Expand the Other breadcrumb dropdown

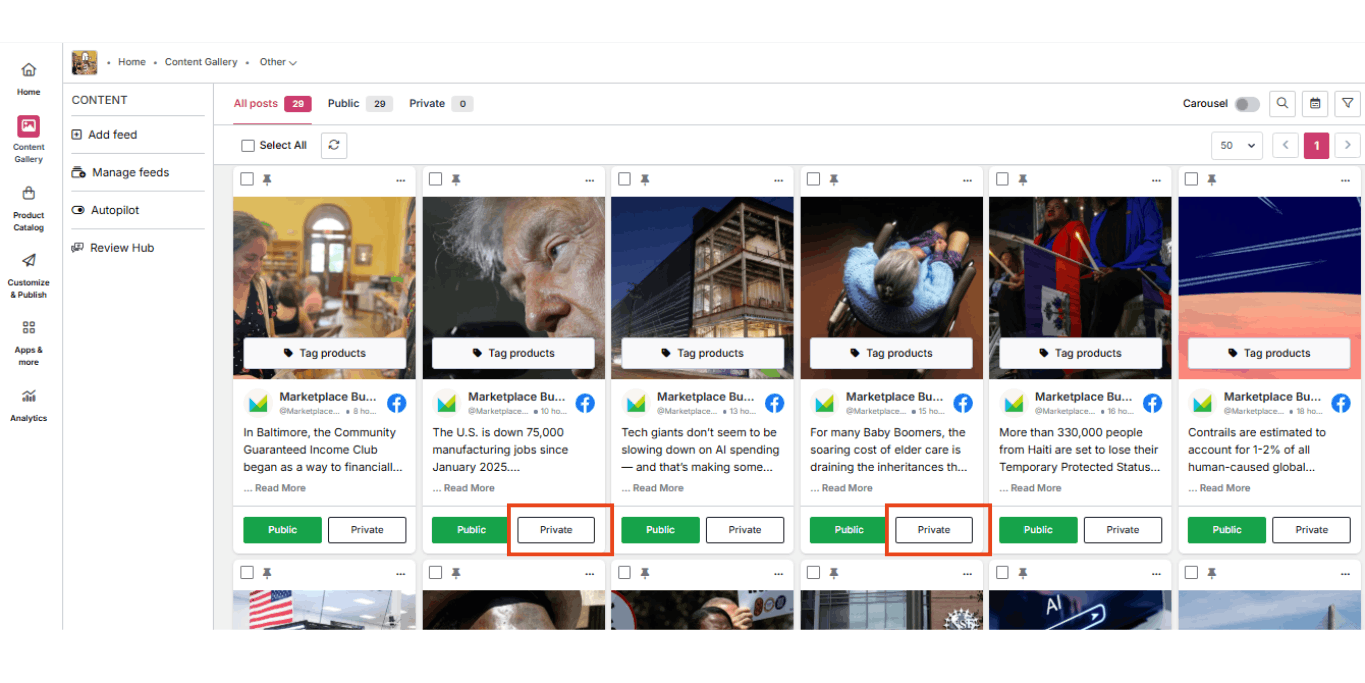[278, 62]
